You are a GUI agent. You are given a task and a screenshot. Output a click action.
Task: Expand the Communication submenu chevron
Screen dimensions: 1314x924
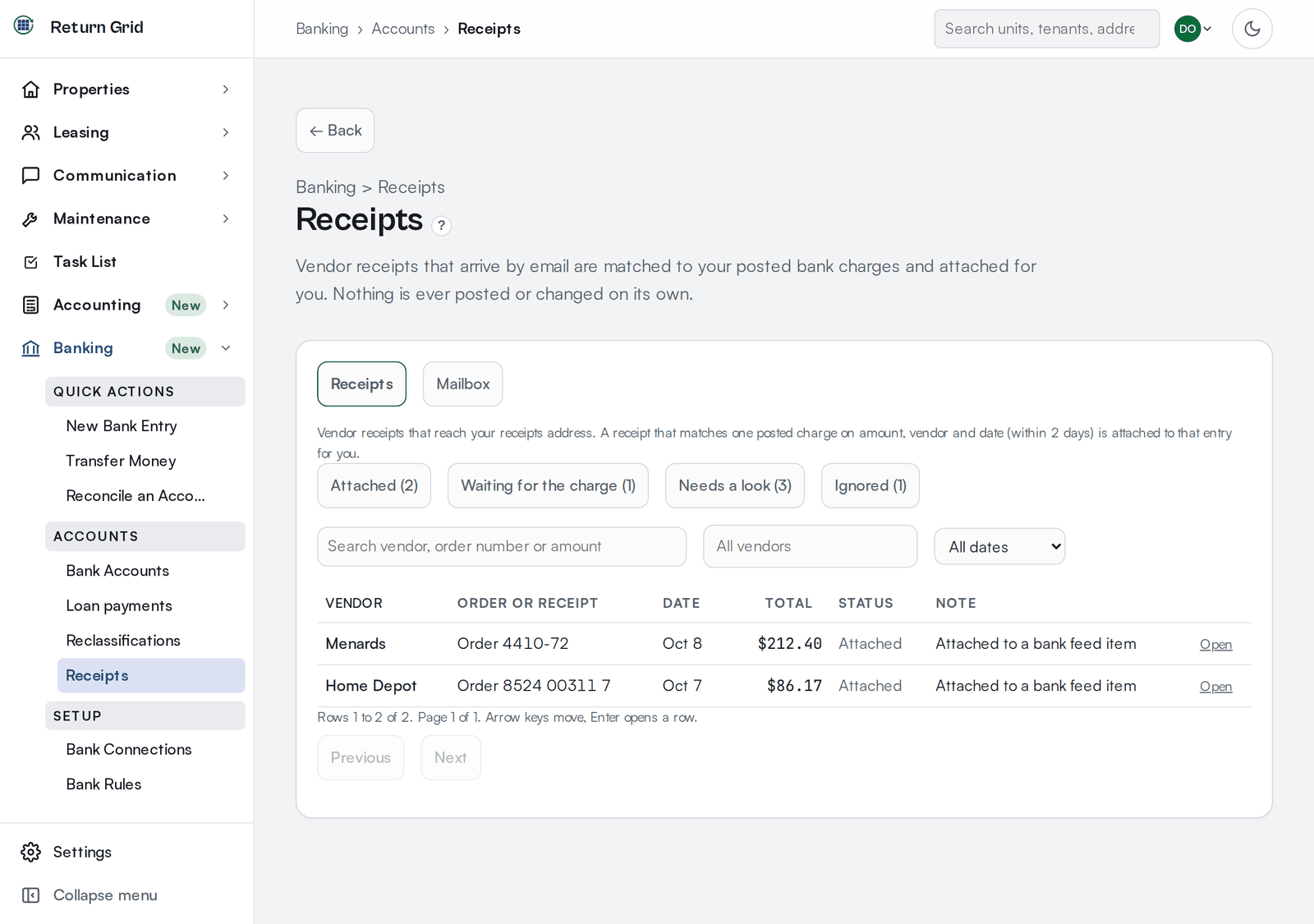pos(226,176)
